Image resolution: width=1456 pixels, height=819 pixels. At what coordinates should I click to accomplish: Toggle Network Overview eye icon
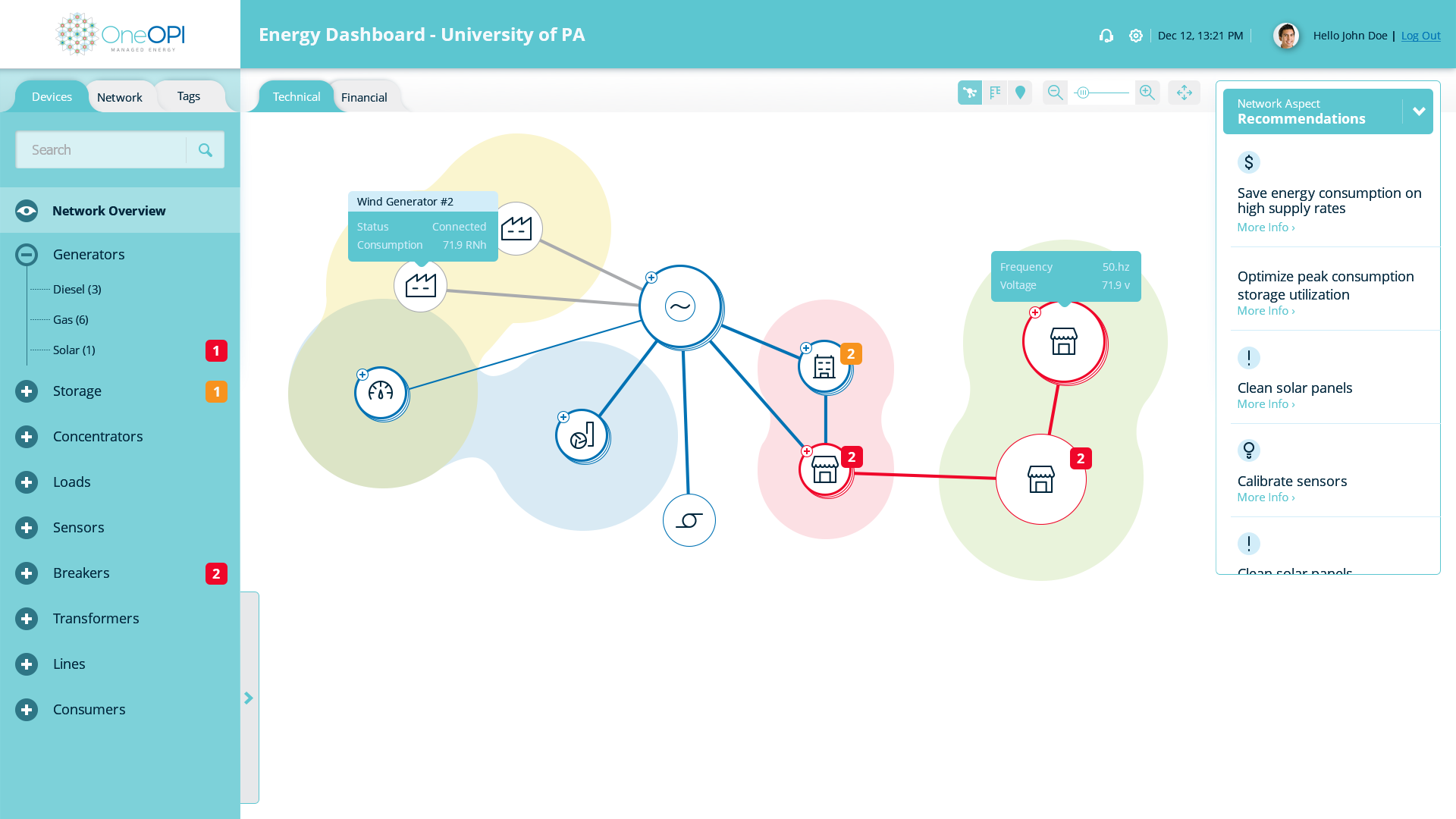click(27, 211)
